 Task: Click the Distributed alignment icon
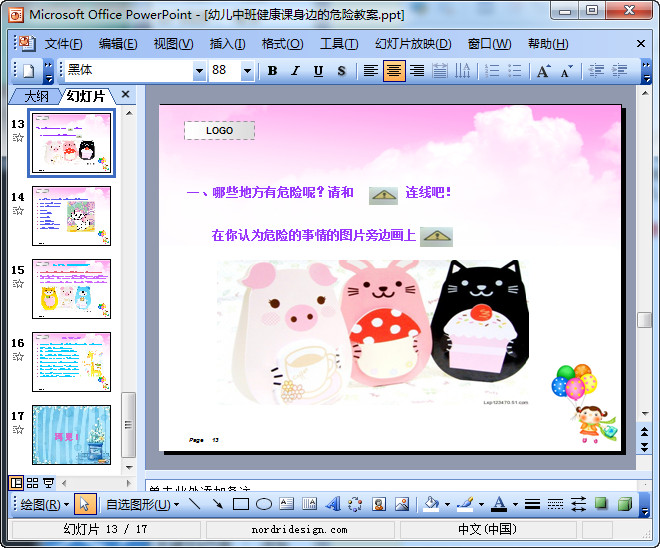440,71
